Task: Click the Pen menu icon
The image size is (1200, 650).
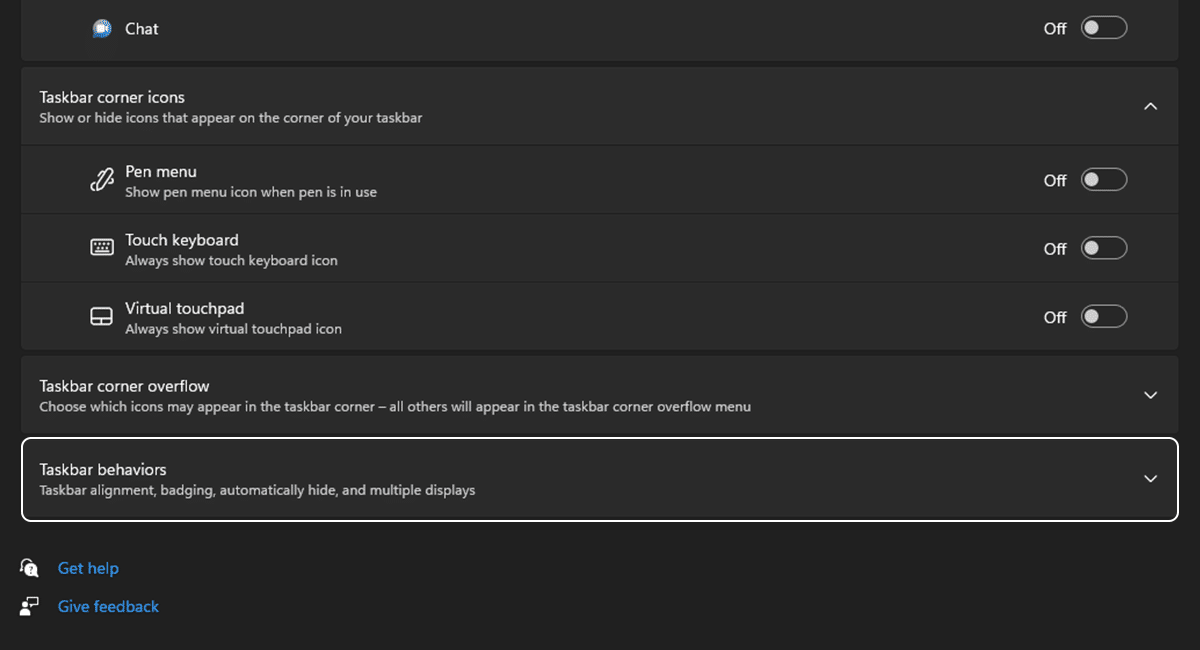Action: (x=102, y=180)
